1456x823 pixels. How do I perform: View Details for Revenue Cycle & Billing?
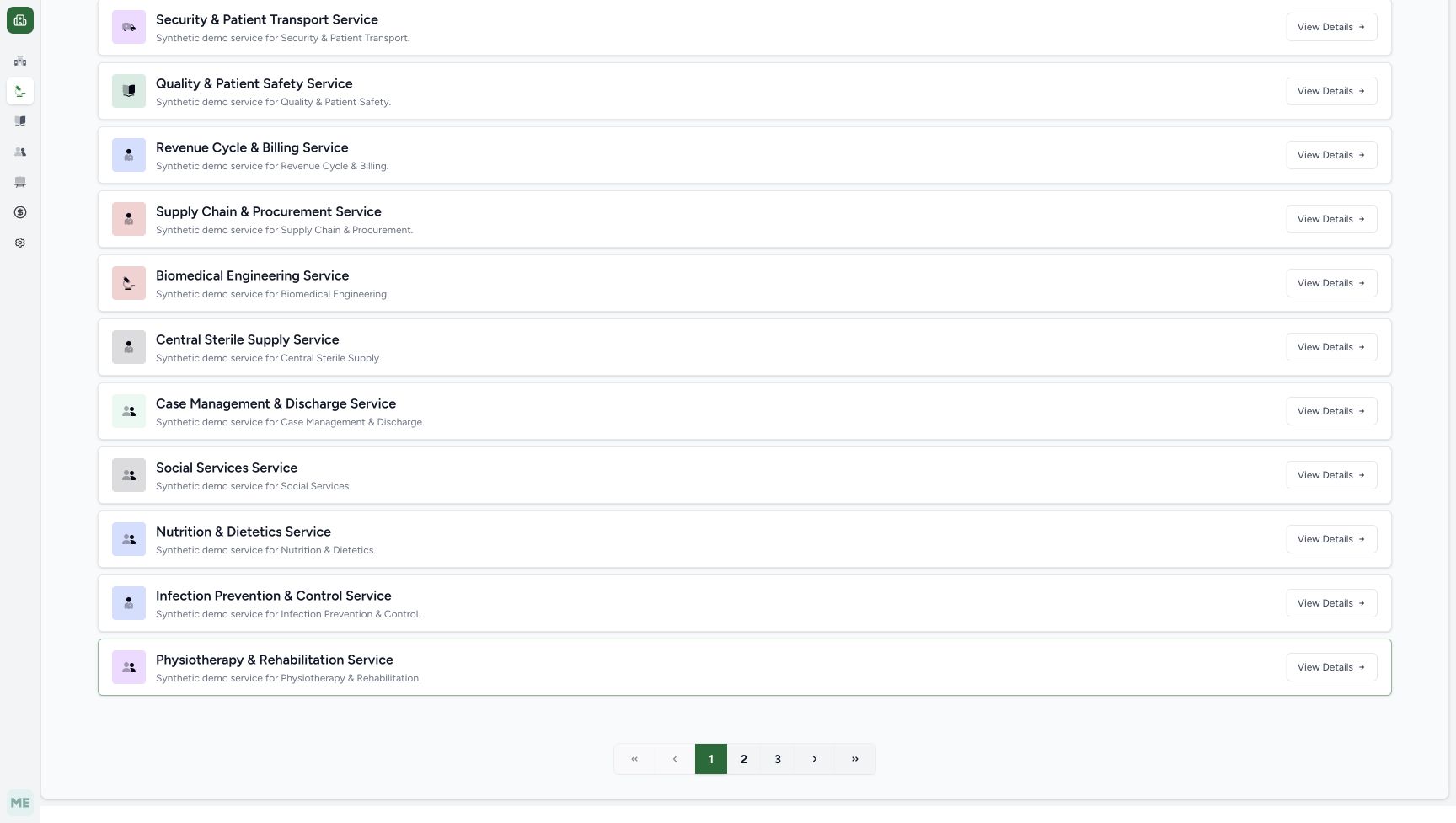coord(1331,155)
